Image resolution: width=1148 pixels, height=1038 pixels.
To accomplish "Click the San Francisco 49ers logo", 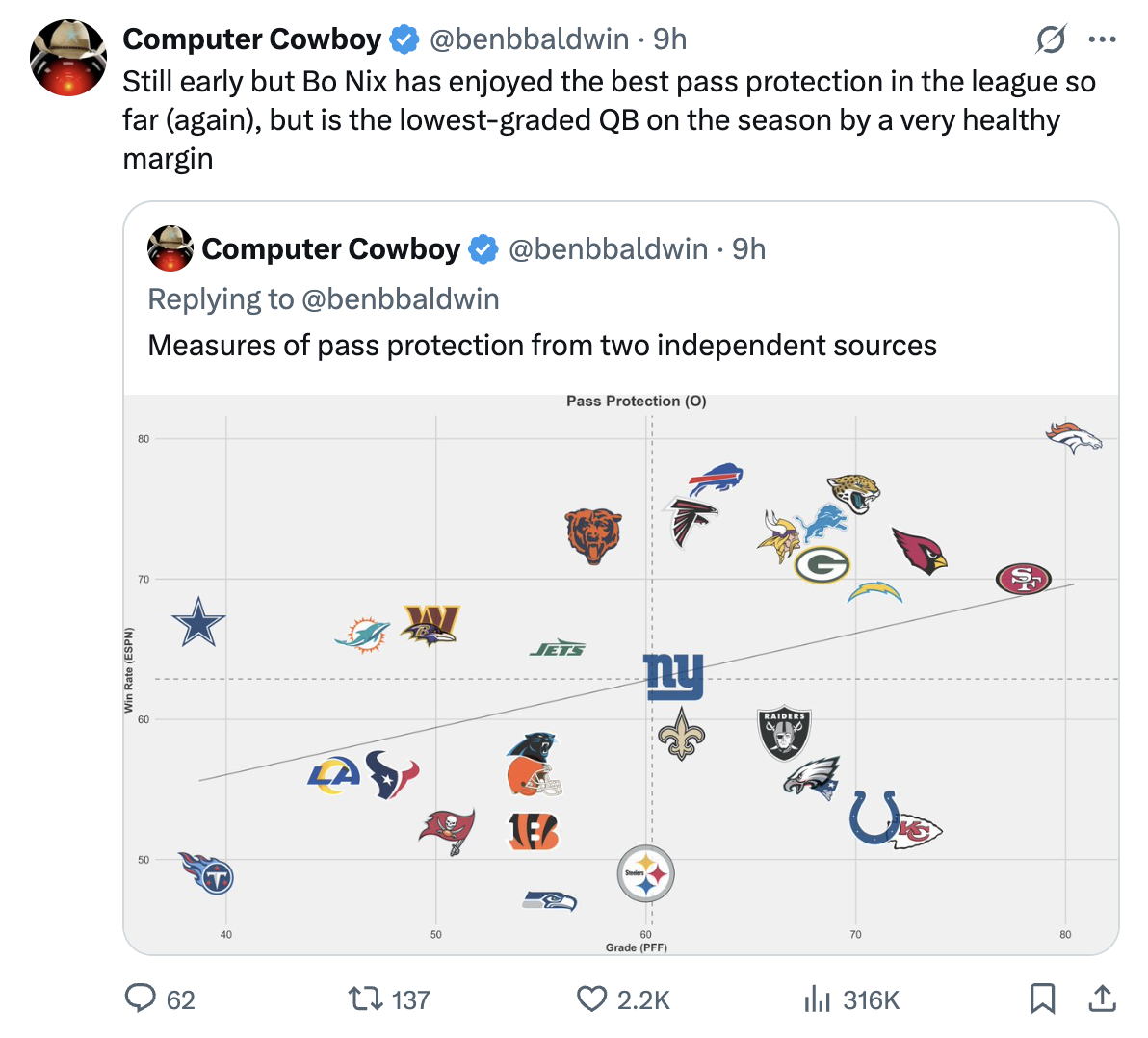I will (1023, 579).
